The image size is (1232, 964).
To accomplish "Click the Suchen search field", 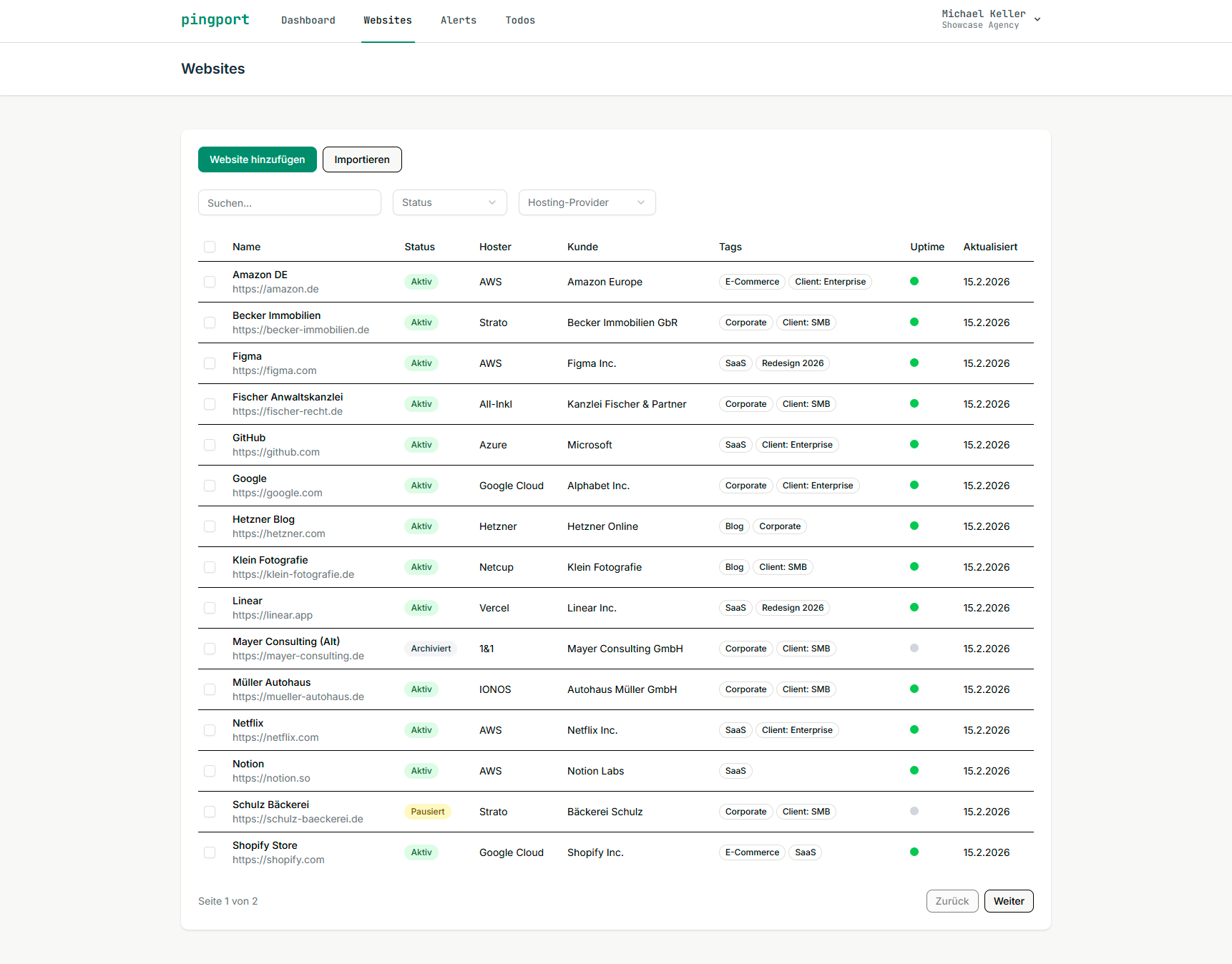I will 289,202.
